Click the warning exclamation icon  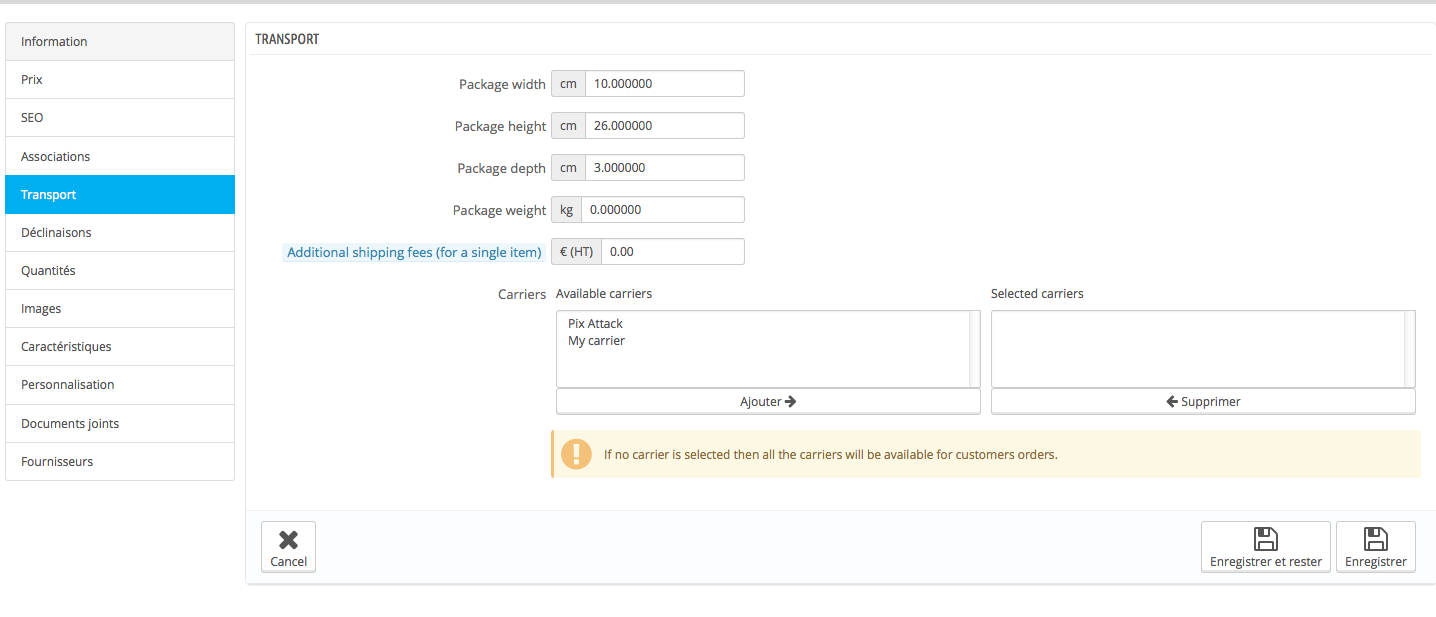(x=576, y=454)
